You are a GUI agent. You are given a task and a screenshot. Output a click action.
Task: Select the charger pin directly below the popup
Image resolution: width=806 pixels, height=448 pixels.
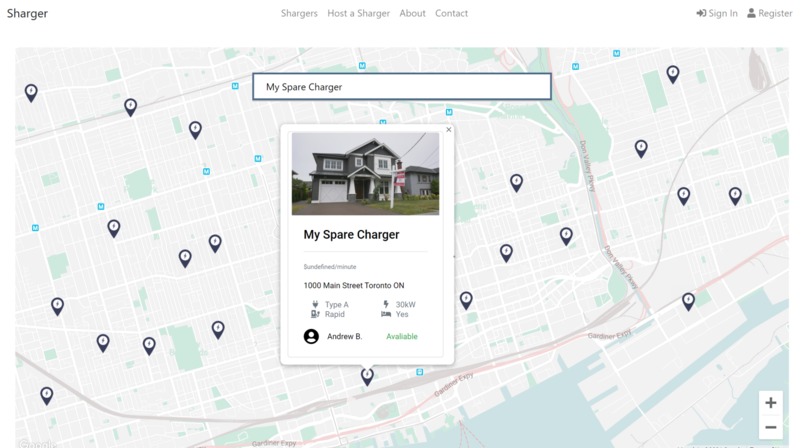[367, 377]
